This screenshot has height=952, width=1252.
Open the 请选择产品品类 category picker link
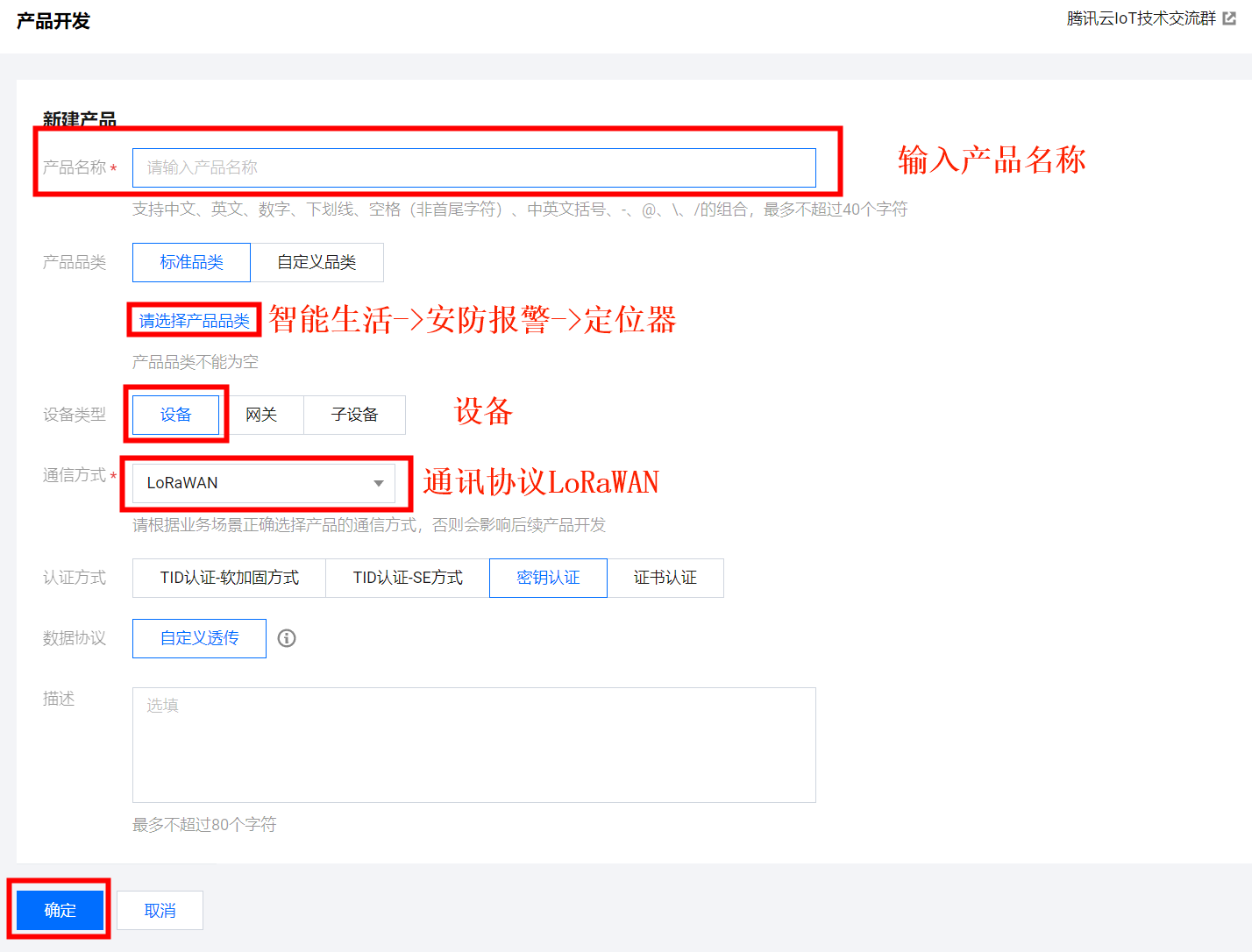(195, 321)
